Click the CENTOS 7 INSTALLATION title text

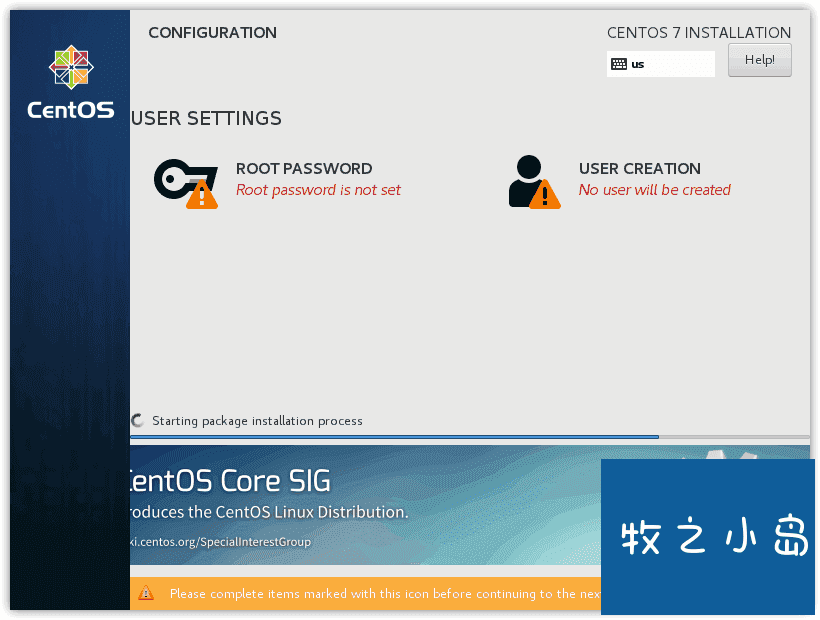pos(699,32)
